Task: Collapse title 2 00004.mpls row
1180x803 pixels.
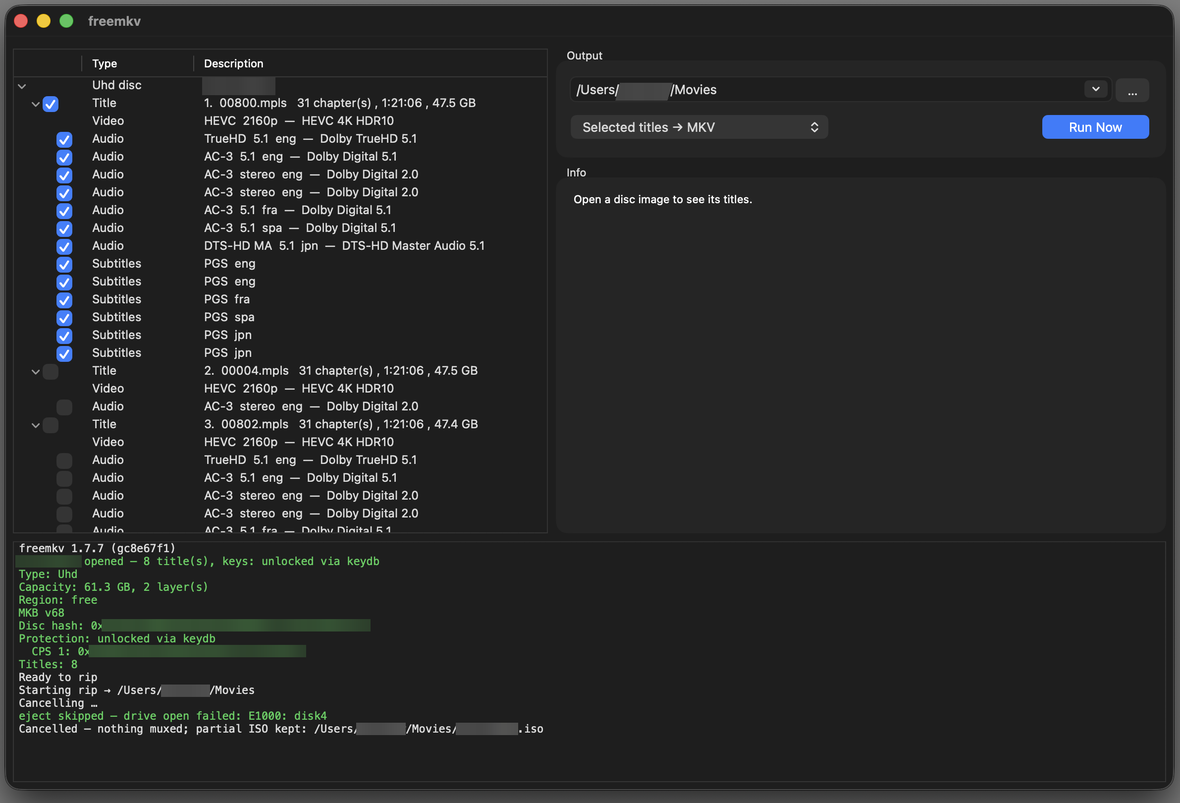Action: pos(35,372)
